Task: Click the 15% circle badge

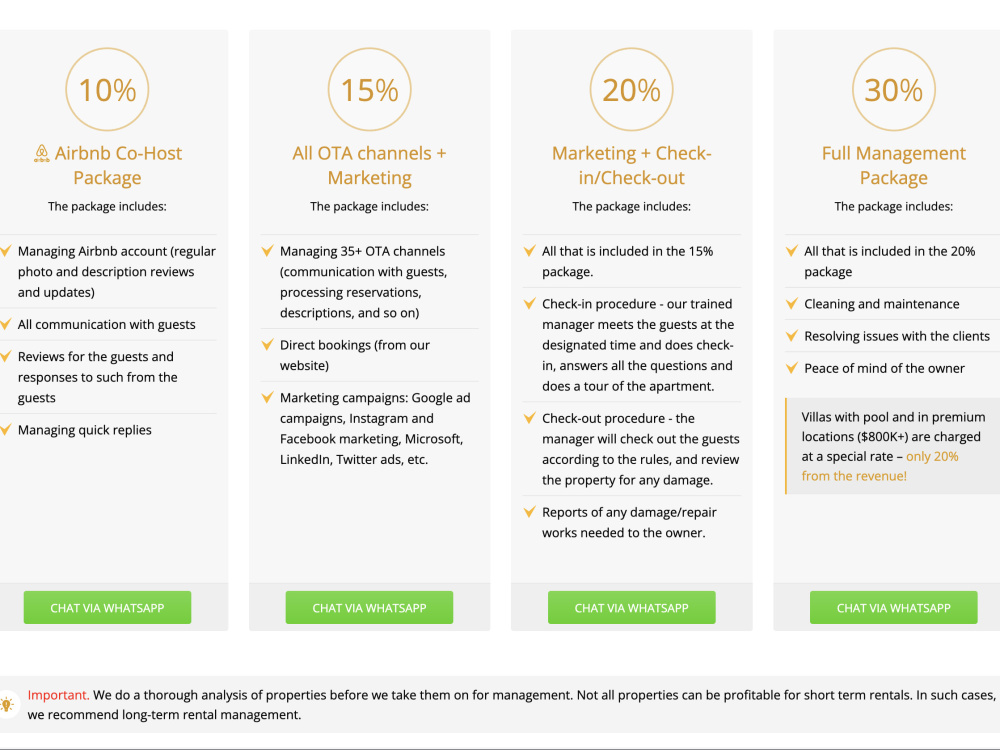Action: pyautogui.click(x=369, y=89)
